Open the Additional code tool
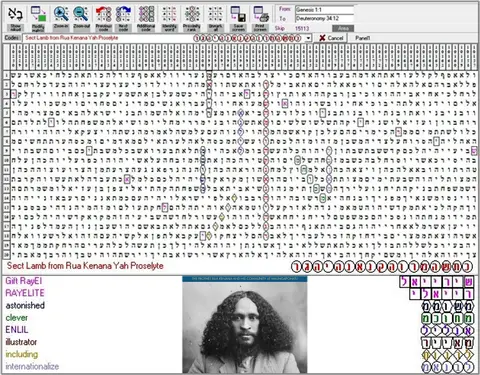The image size is (480, 375). pos(146,19)
